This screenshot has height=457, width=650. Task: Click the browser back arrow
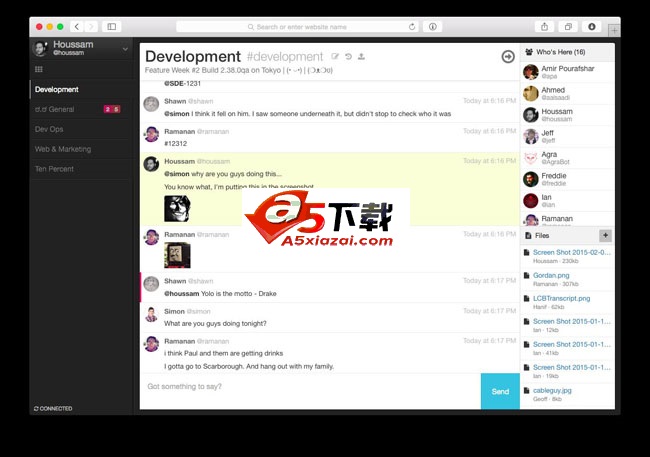coord(77,27)
